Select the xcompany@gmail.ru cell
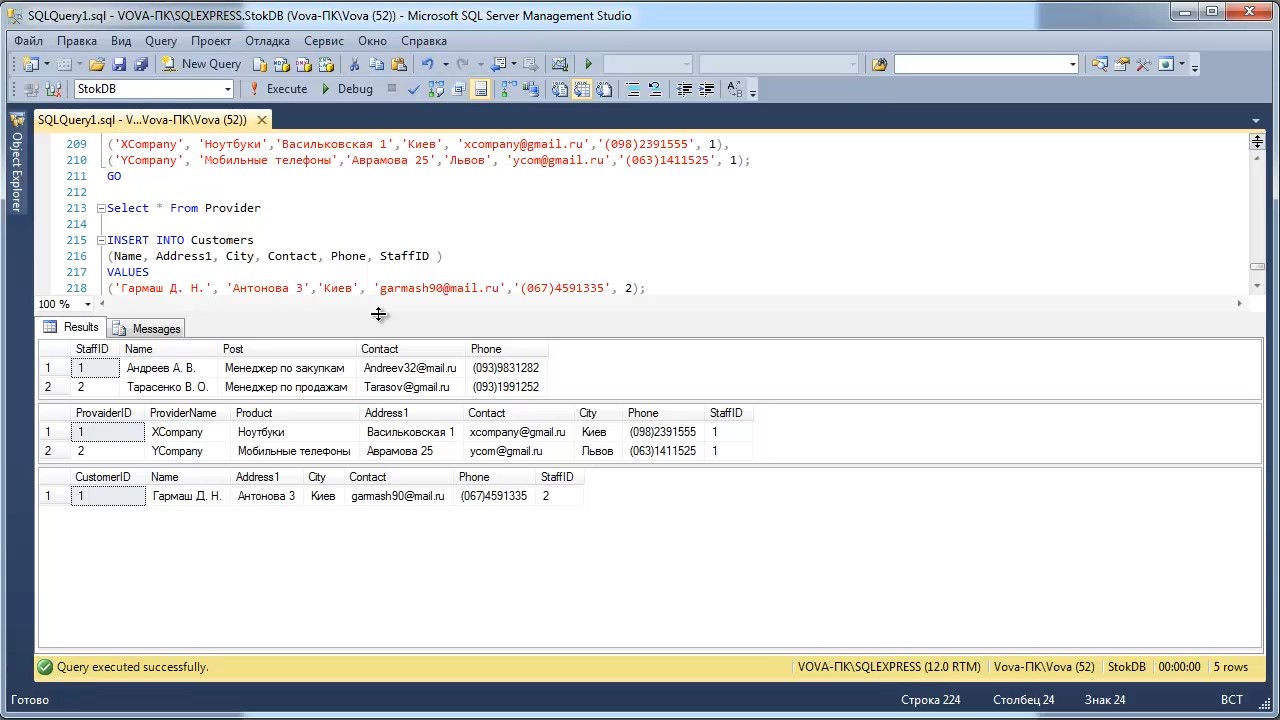 click(x=518, y=432)
